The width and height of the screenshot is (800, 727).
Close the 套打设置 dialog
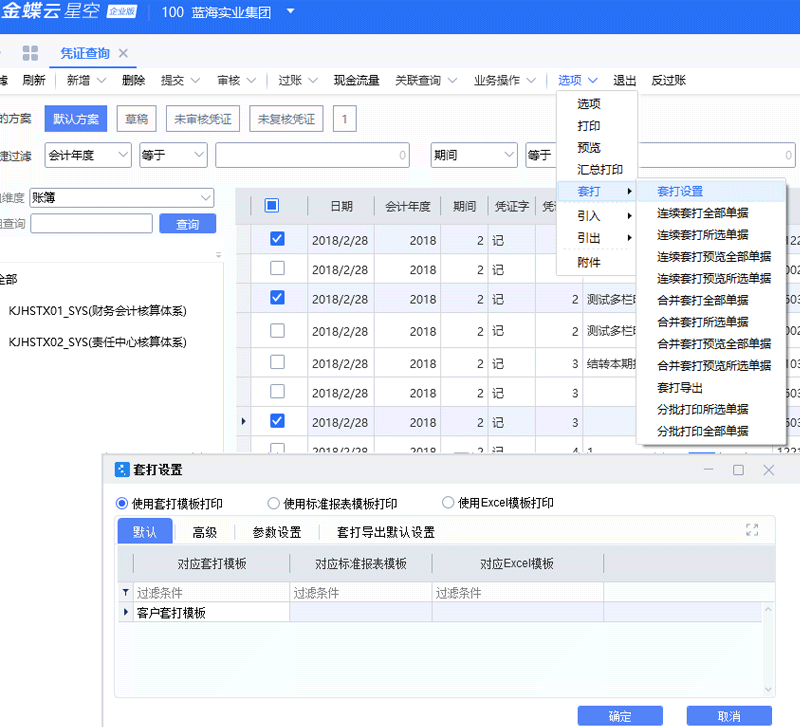[768, 470]
